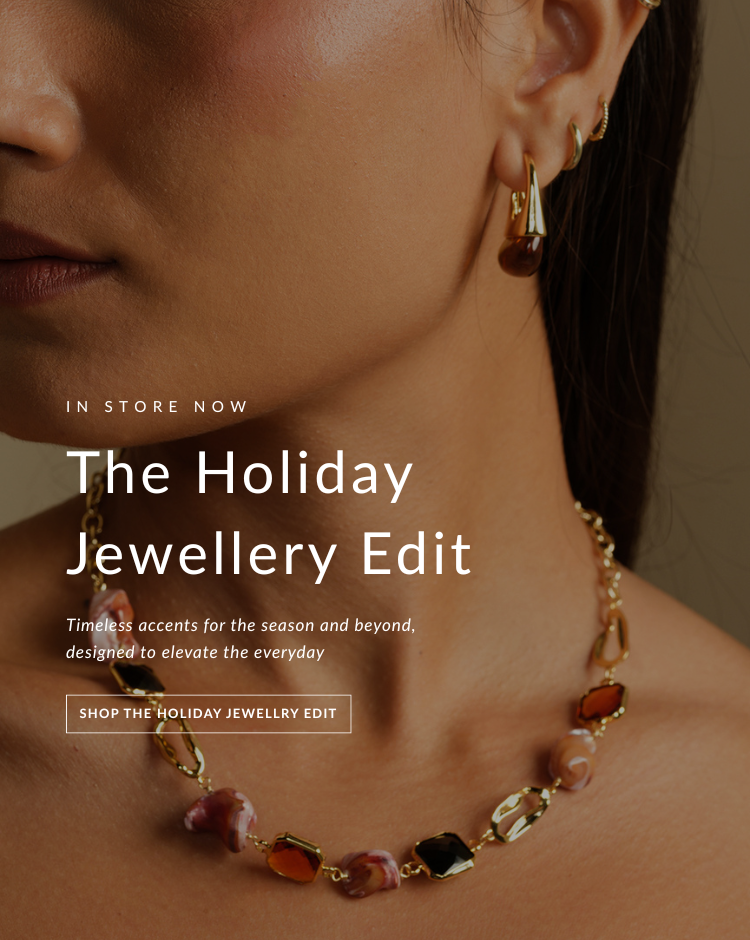Click the twisted gold hoop earring
This screenshot has width=750, height=940.
tap(600, 122)
